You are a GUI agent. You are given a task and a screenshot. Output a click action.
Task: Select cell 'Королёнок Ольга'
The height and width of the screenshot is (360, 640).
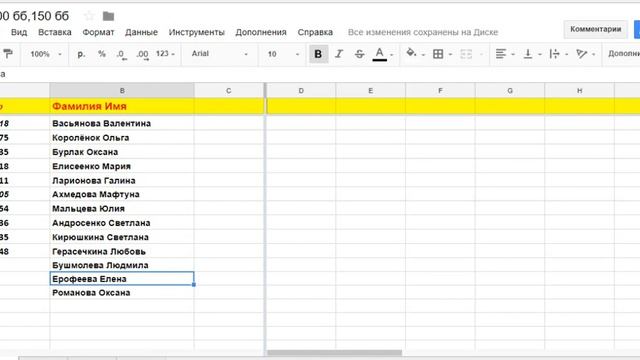point(122,138)
